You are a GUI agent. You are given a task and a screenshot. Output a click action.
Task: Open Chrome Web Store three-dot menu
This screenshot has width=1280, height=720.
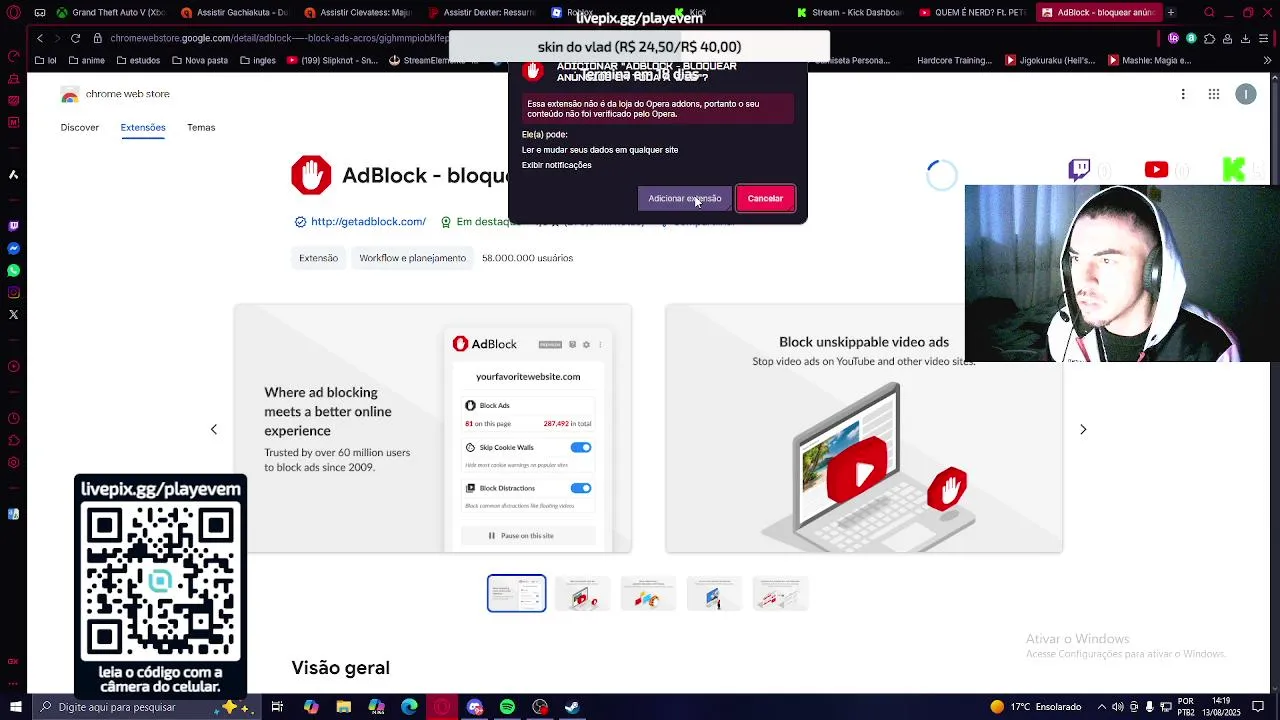1183,94
